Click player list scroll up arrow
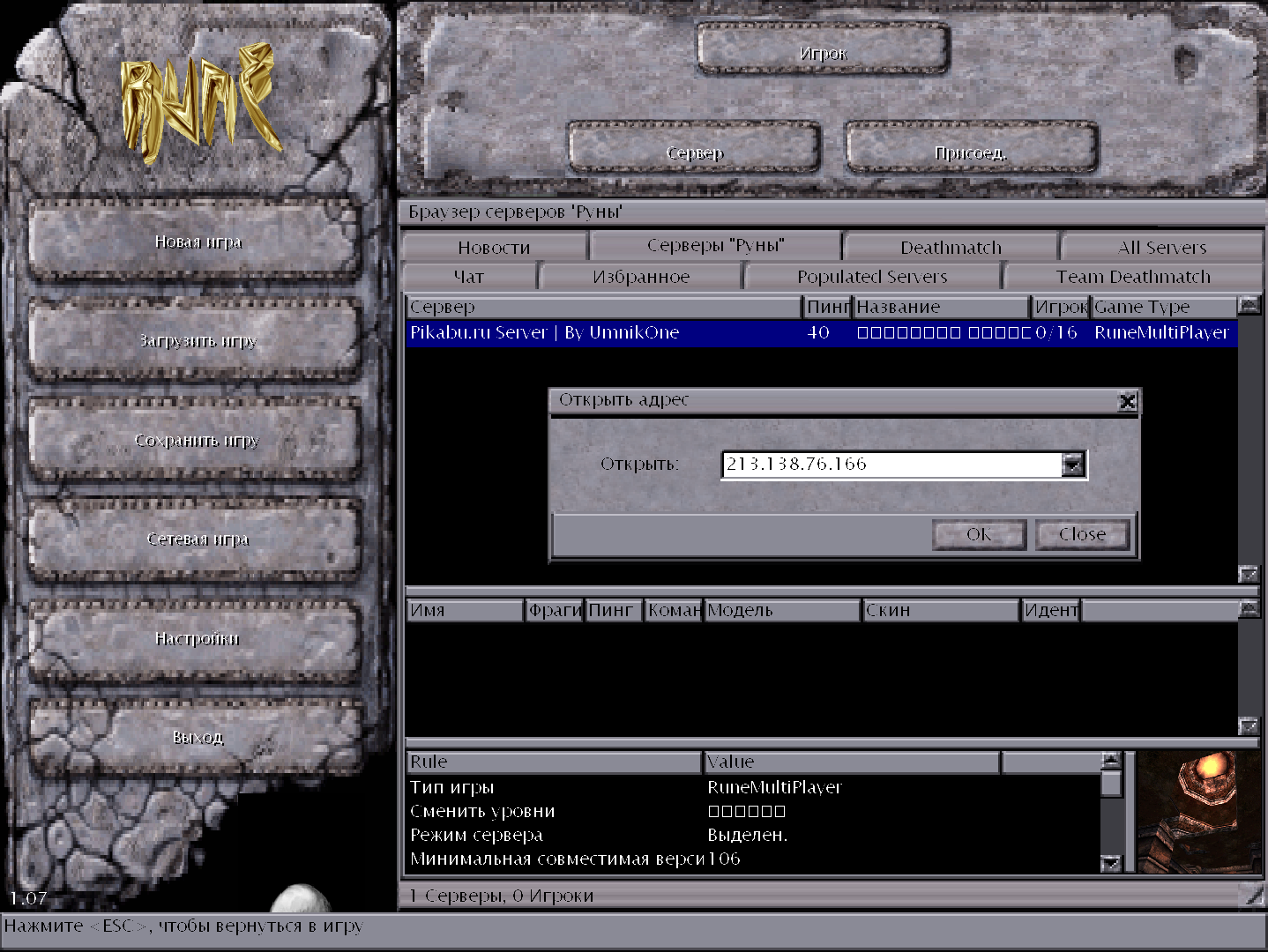Viewport: 1268px width, 952px height. coord(1249,609)
